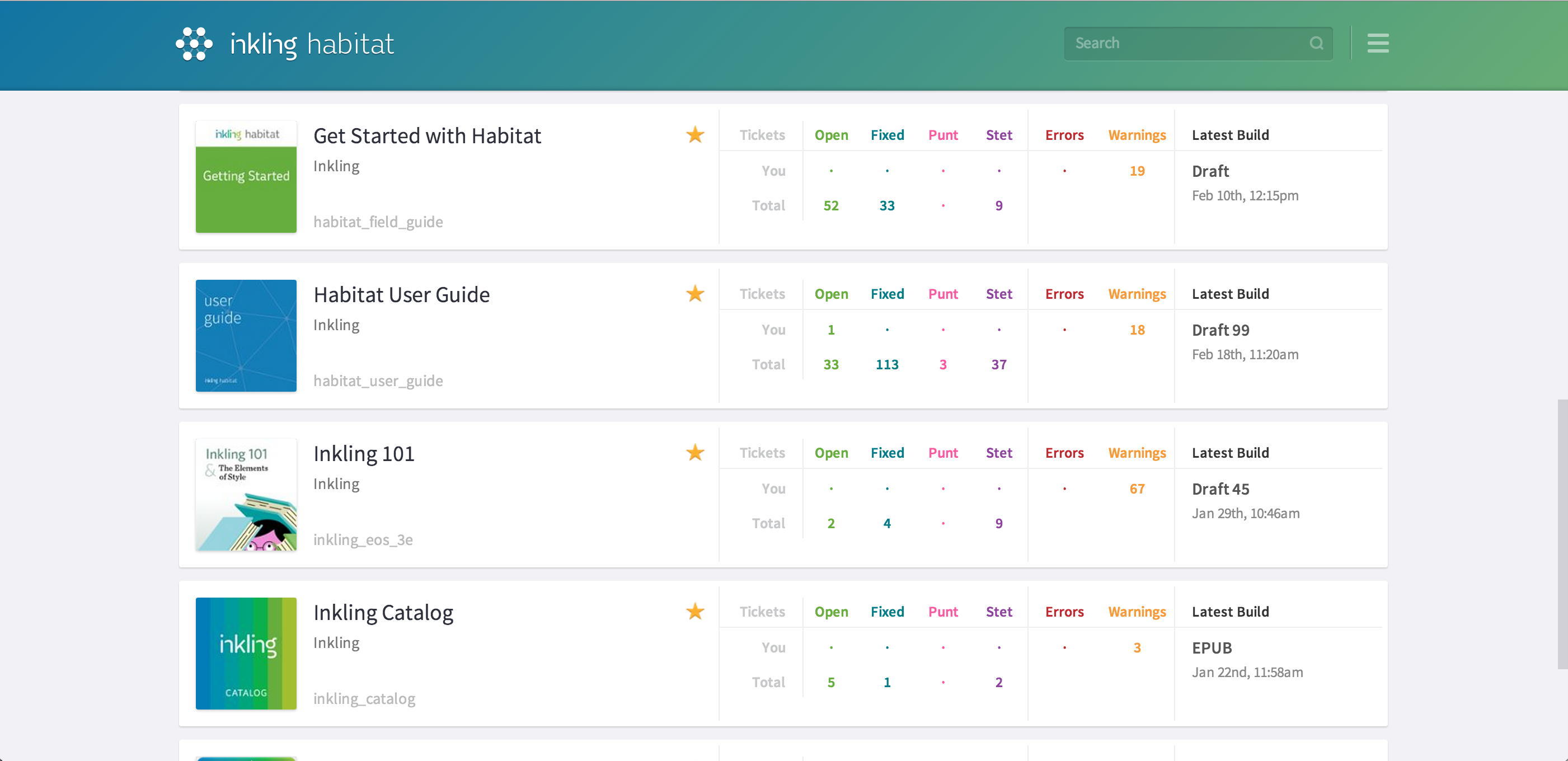This screenshot has height=761, width=1568.
Task: Open the Inkling Catalog cover thumbnail
Action: coord(246,653)
